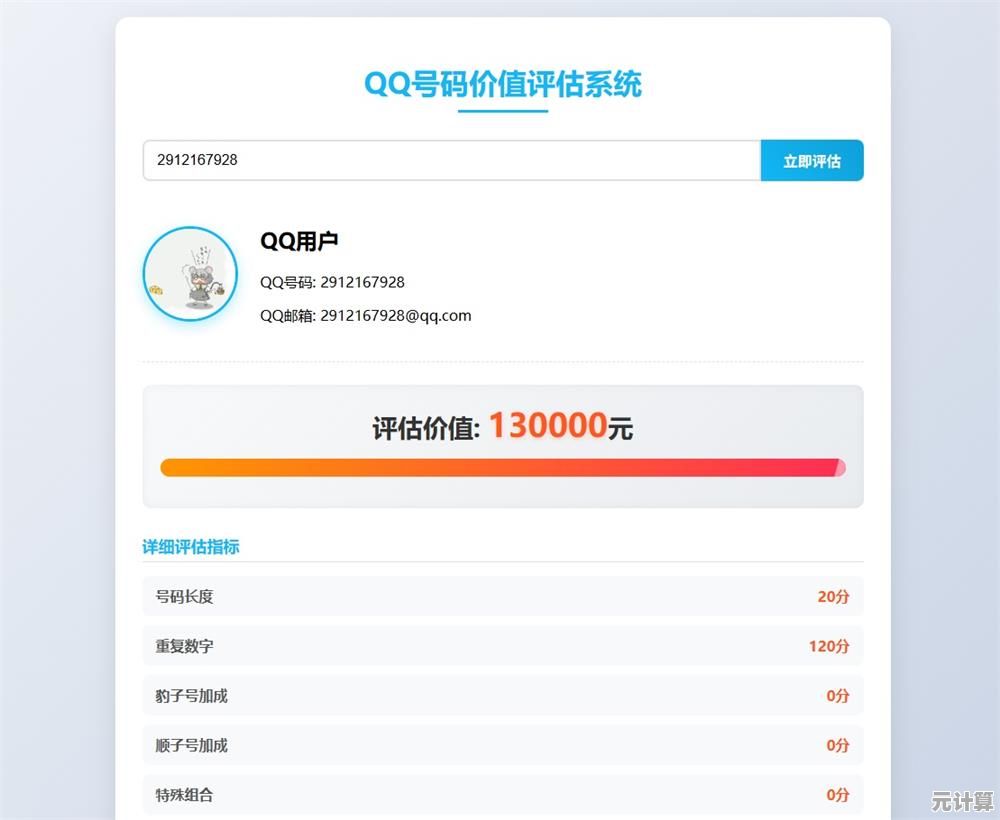This screenshot has height=820, width=1000.
Task: Click the 130000 value number
Action: click(x=548, y=425)
